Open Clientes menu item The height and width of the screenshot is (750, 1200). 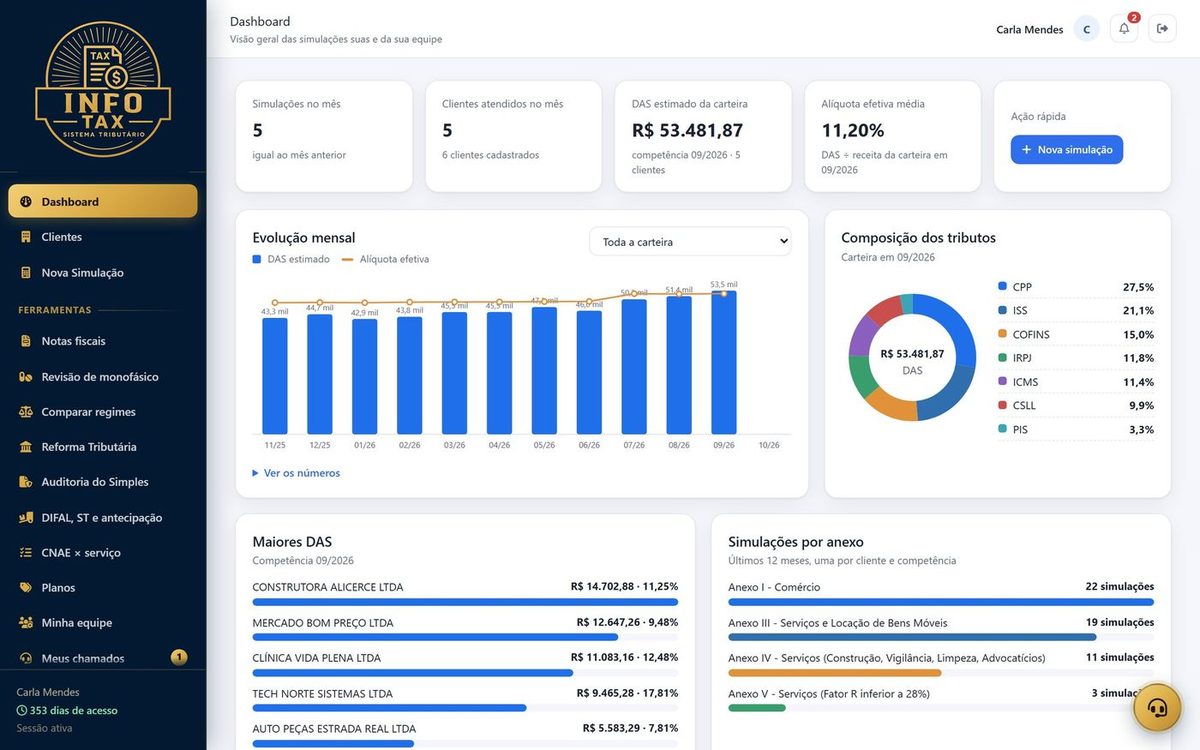(x=103, y=237)
